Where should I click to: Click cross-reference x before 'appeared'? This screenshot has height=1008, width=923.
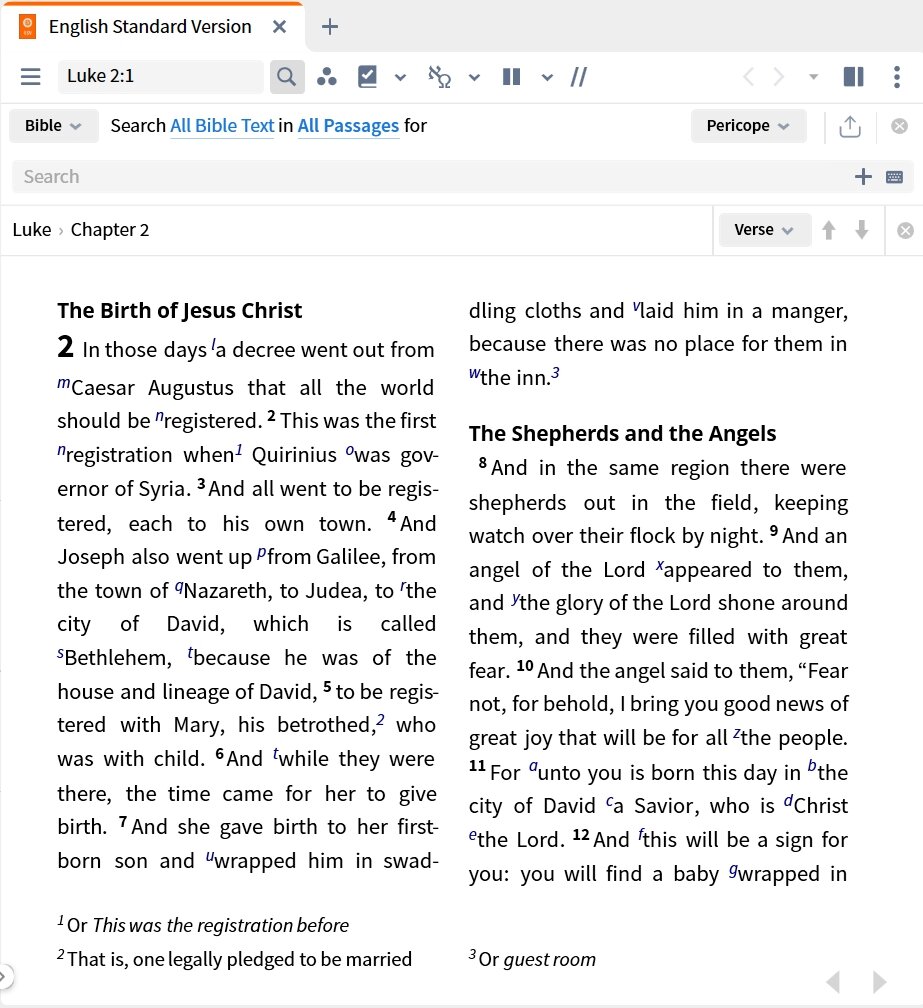(x=659, y=565)
